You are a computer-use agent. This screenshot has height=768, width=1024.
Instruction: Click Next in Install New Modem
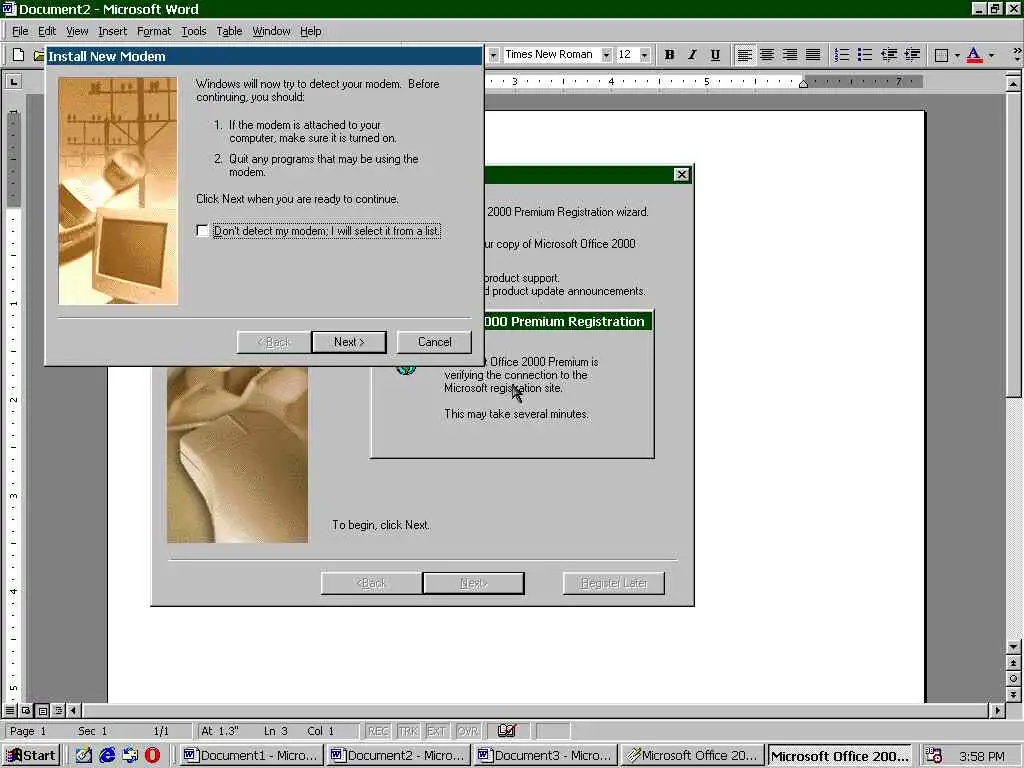[x=349, y=342]
